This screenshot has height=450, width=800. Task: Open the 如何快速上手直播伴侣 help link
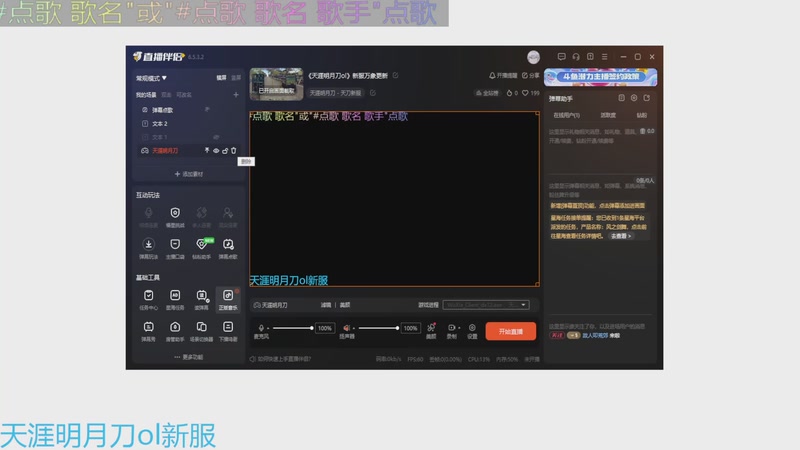click(x=281, y=359)
